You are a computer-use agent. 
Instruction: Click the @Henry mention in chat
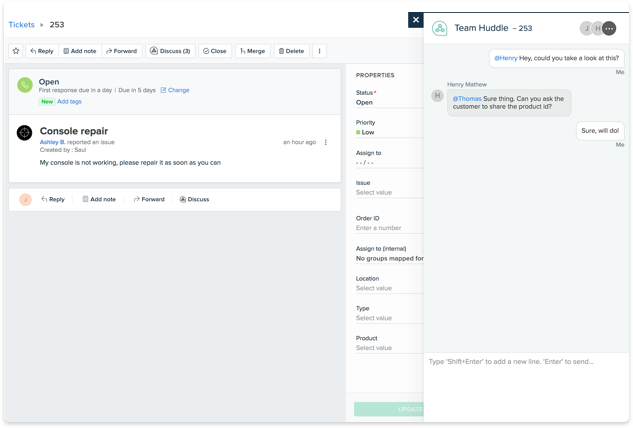[x=506, y=58]
